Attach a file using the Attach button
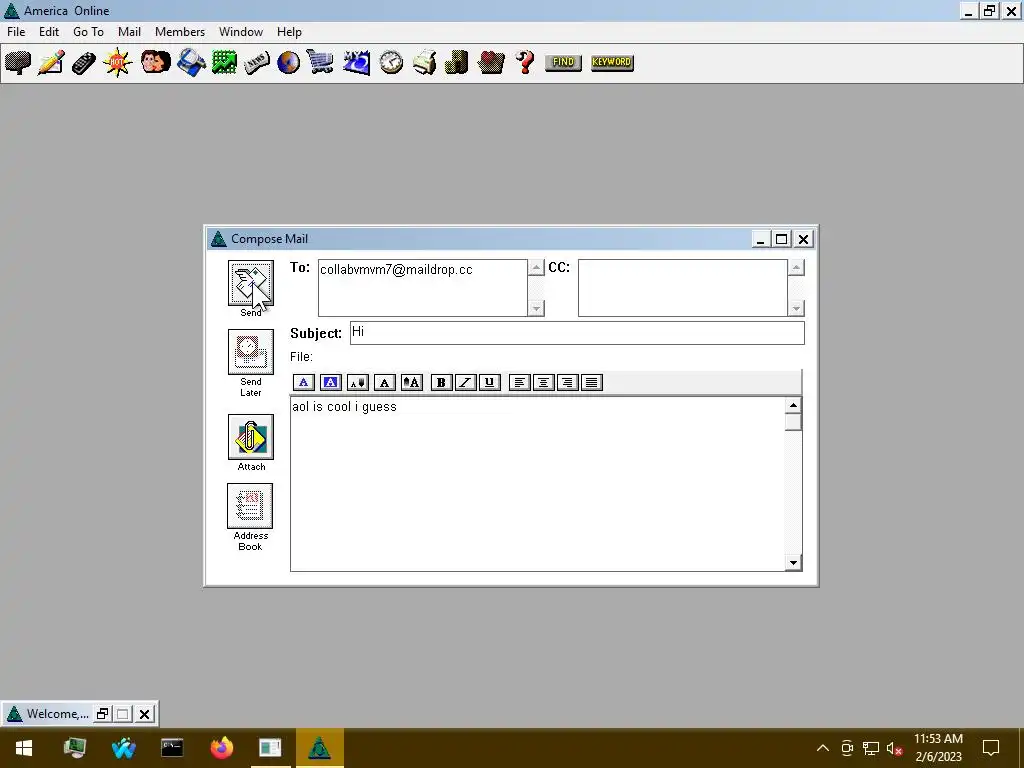Screen dimensions: 1024x768 [x=251, y=437]
